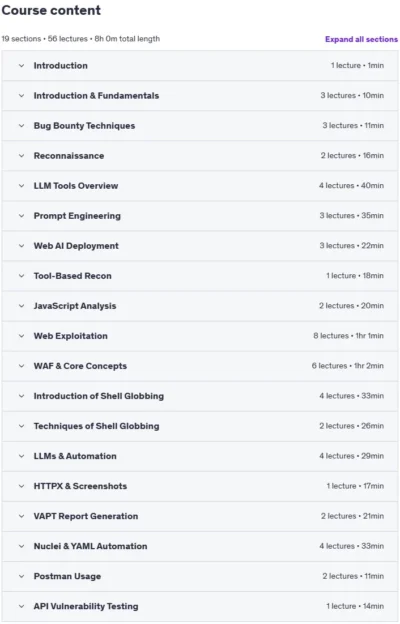Click the Web AI Deployment chevron icon
Viewport: 400px width, 624px height.
pos(21,246)
